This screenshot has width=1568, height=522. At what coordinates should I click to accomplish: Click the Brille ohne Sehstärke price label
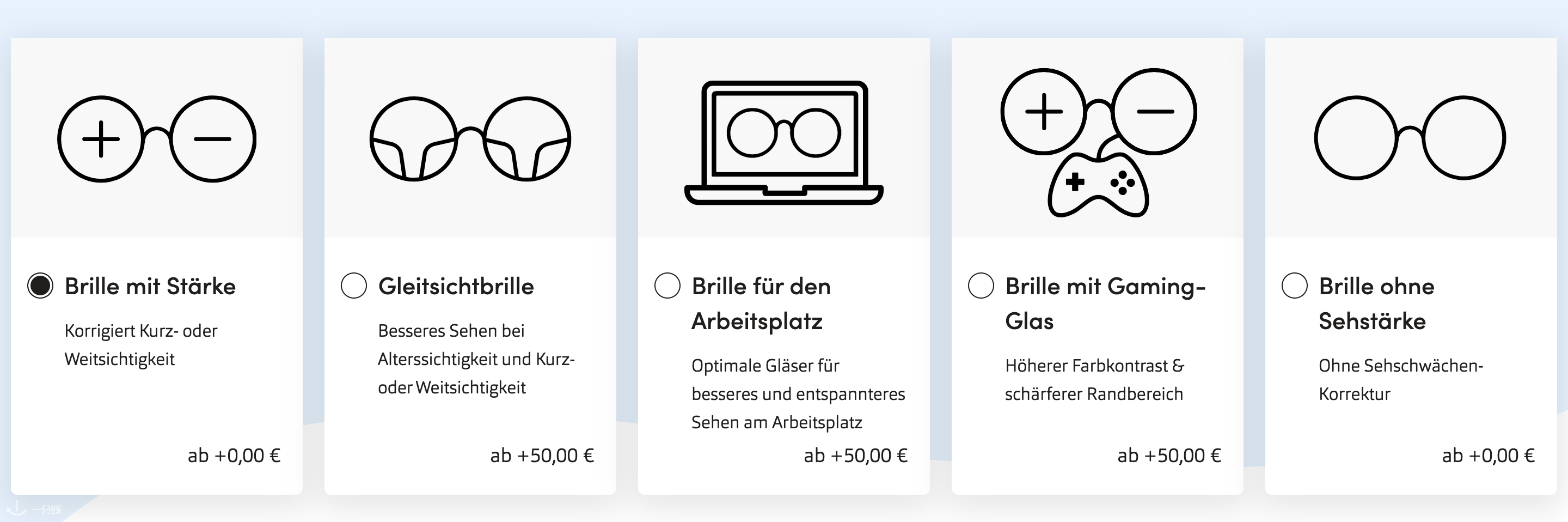pyautogui.click(x=1489, y=456)
